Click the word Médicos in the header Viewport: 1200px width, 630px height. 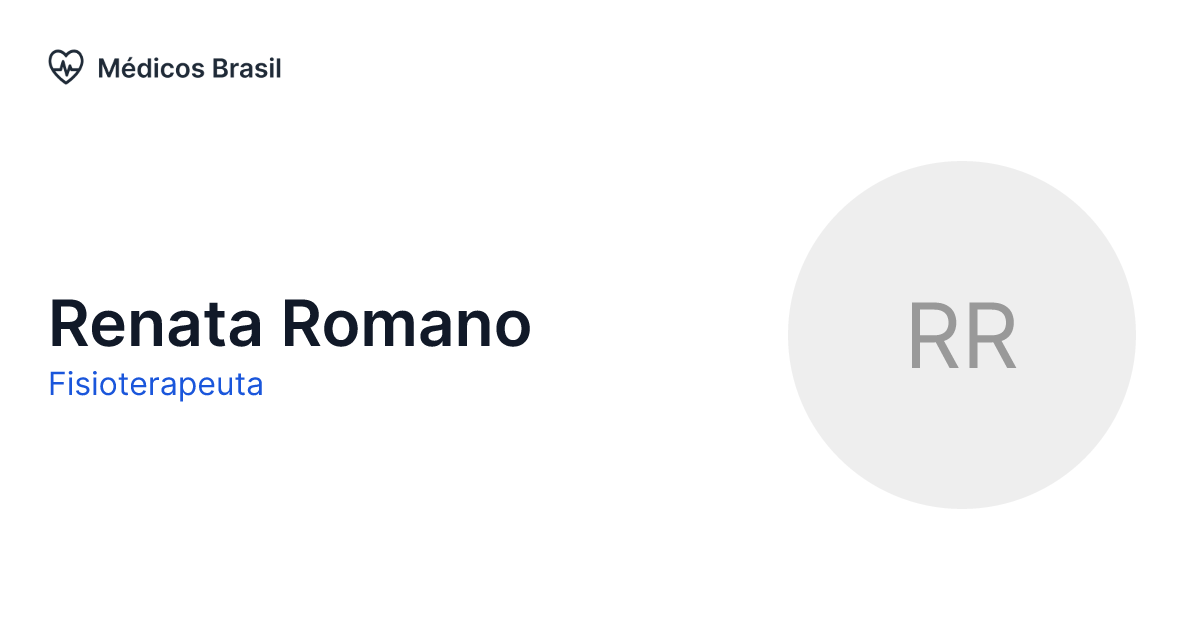[151, 68]
